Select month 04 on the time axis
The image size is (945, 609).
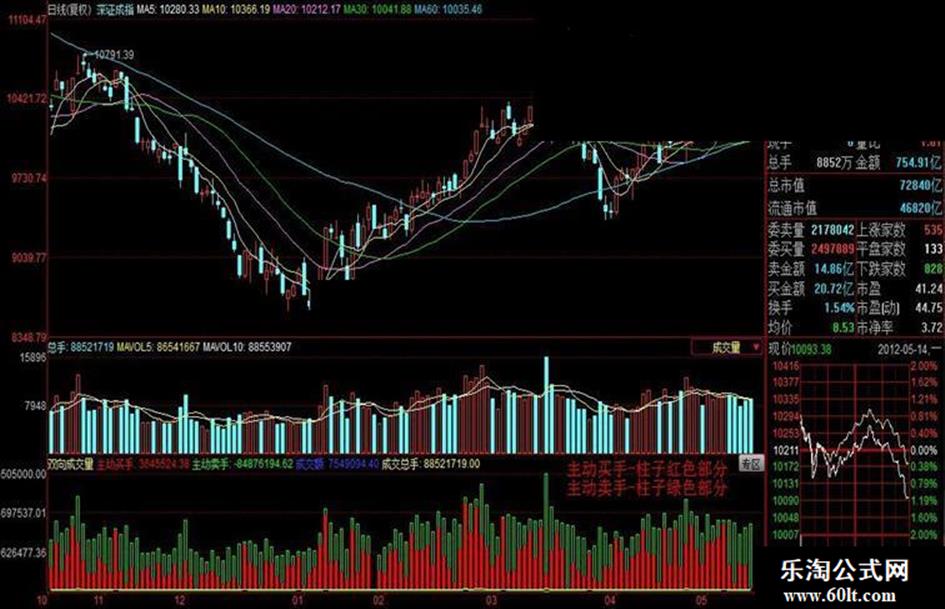[610, 601]
